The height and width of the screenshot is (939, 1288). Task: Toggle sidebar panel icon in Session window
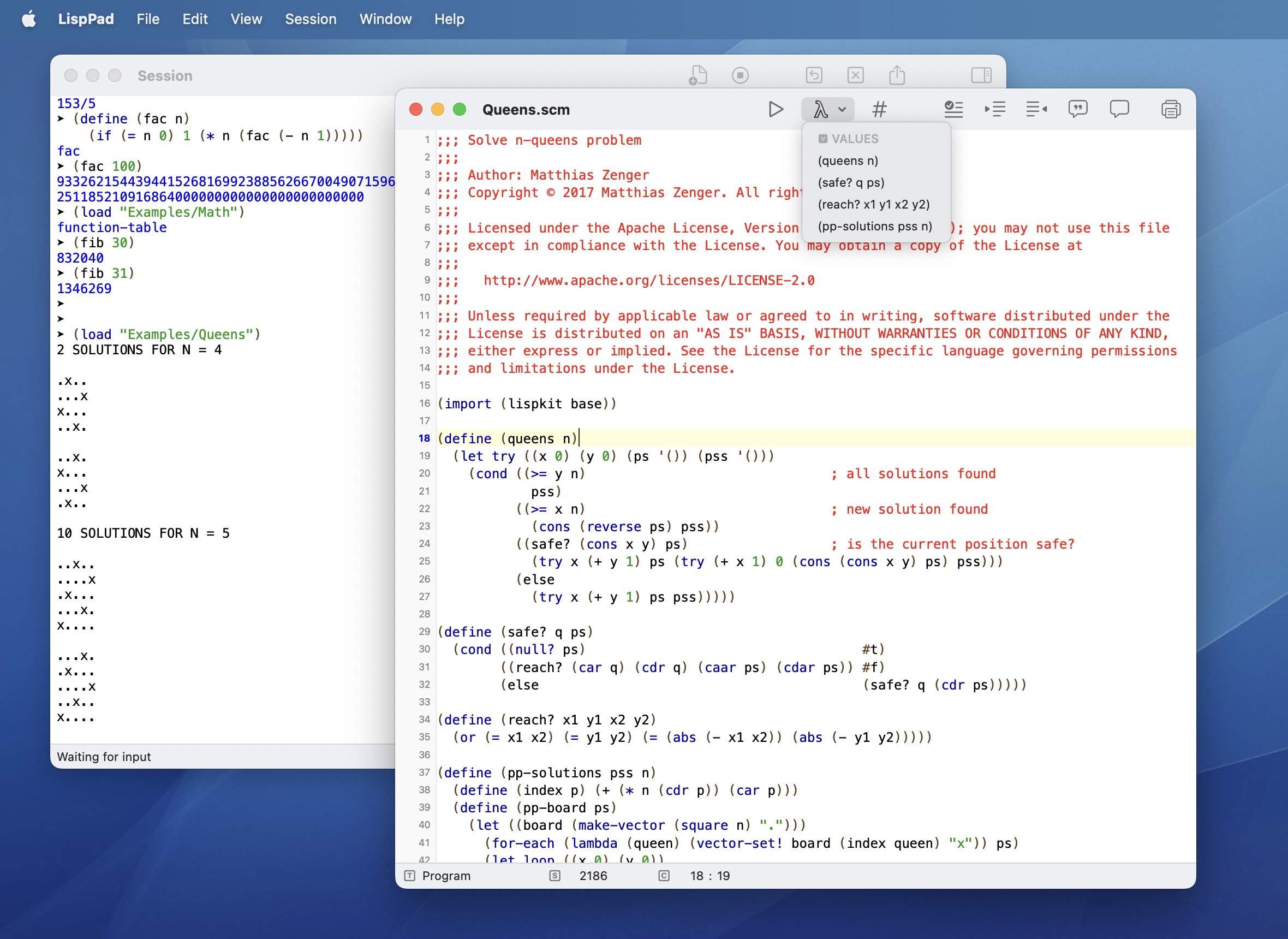point(981,75)
